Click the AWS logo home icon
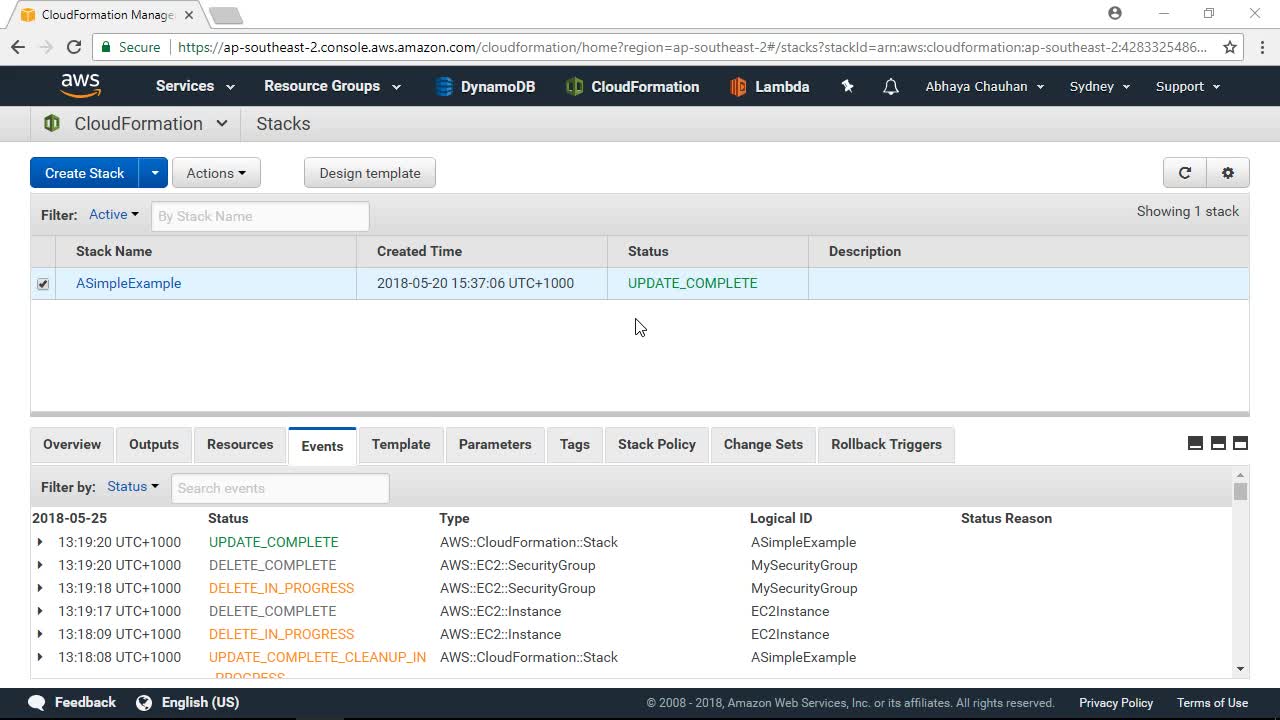Viewport: 1280px width, 720px height. (x=80, y=86)
